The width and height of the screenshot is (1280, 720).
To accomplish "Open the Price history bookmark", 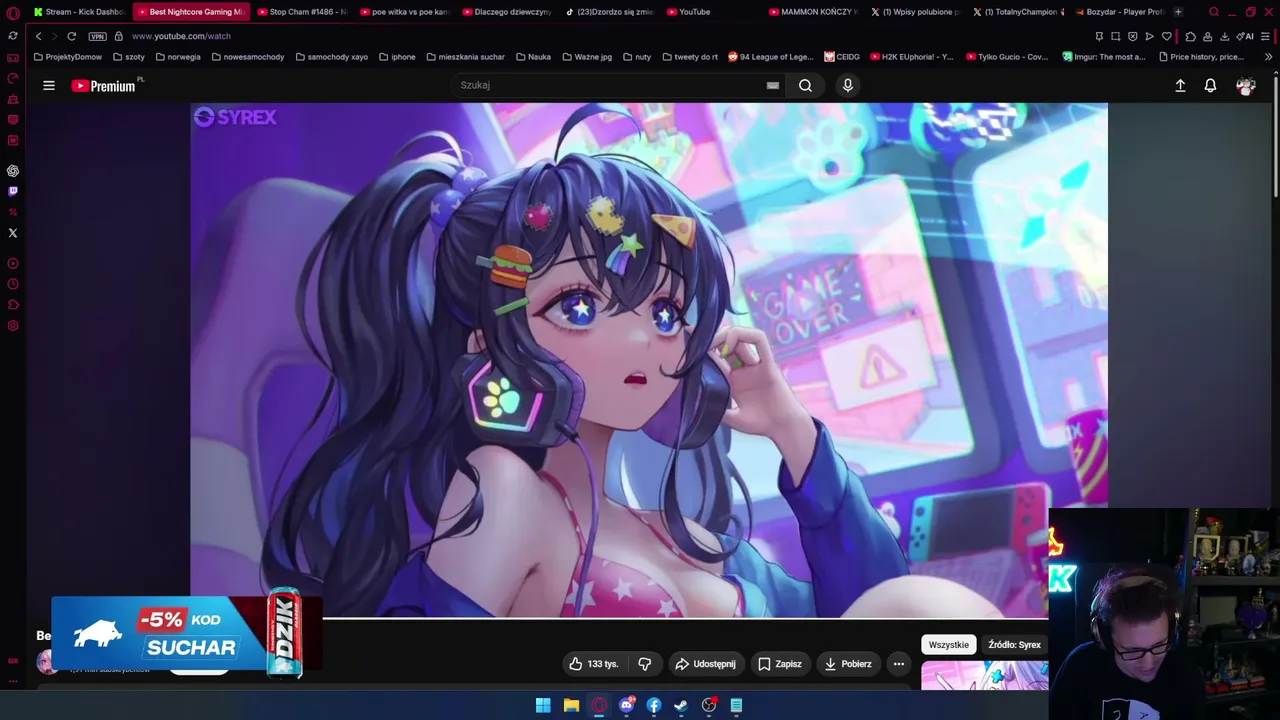I will pos(1200,57).
